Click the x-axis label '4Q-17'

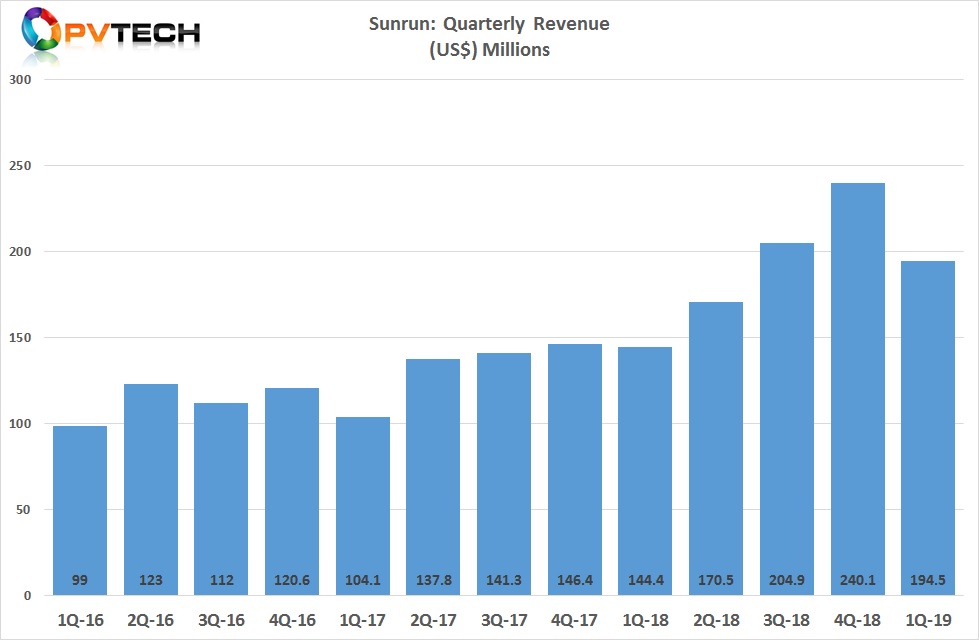pyautogui.click(x=574, y=620)
